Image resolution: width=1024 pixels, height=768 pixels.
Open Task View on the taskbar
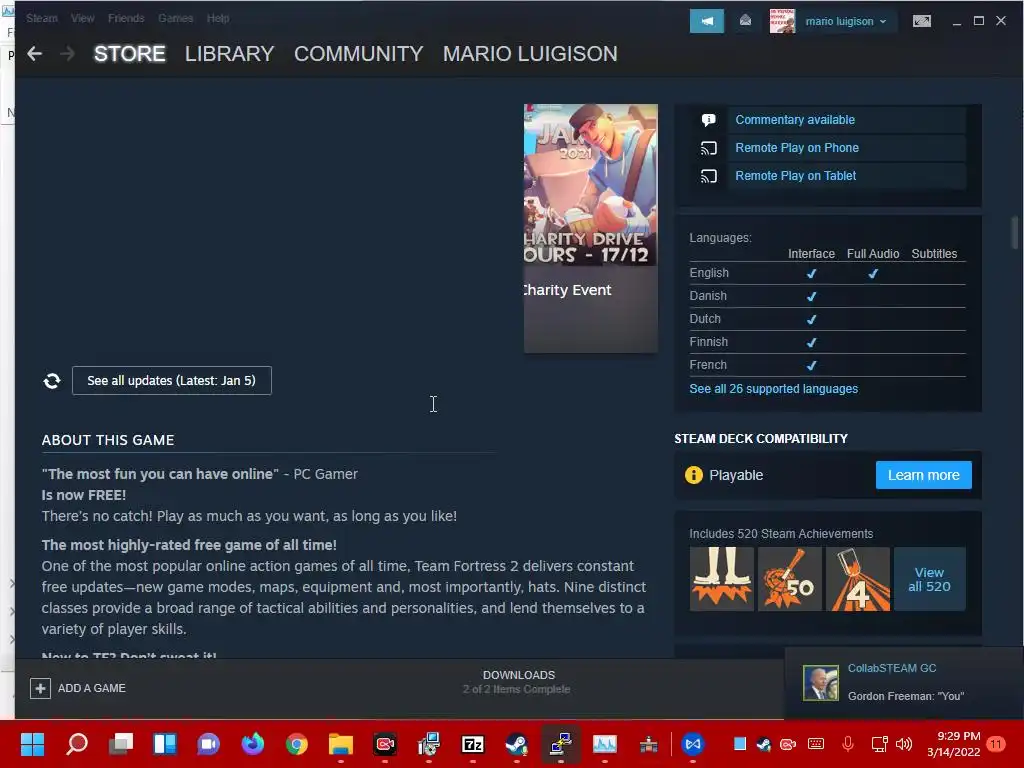[121, 744]
